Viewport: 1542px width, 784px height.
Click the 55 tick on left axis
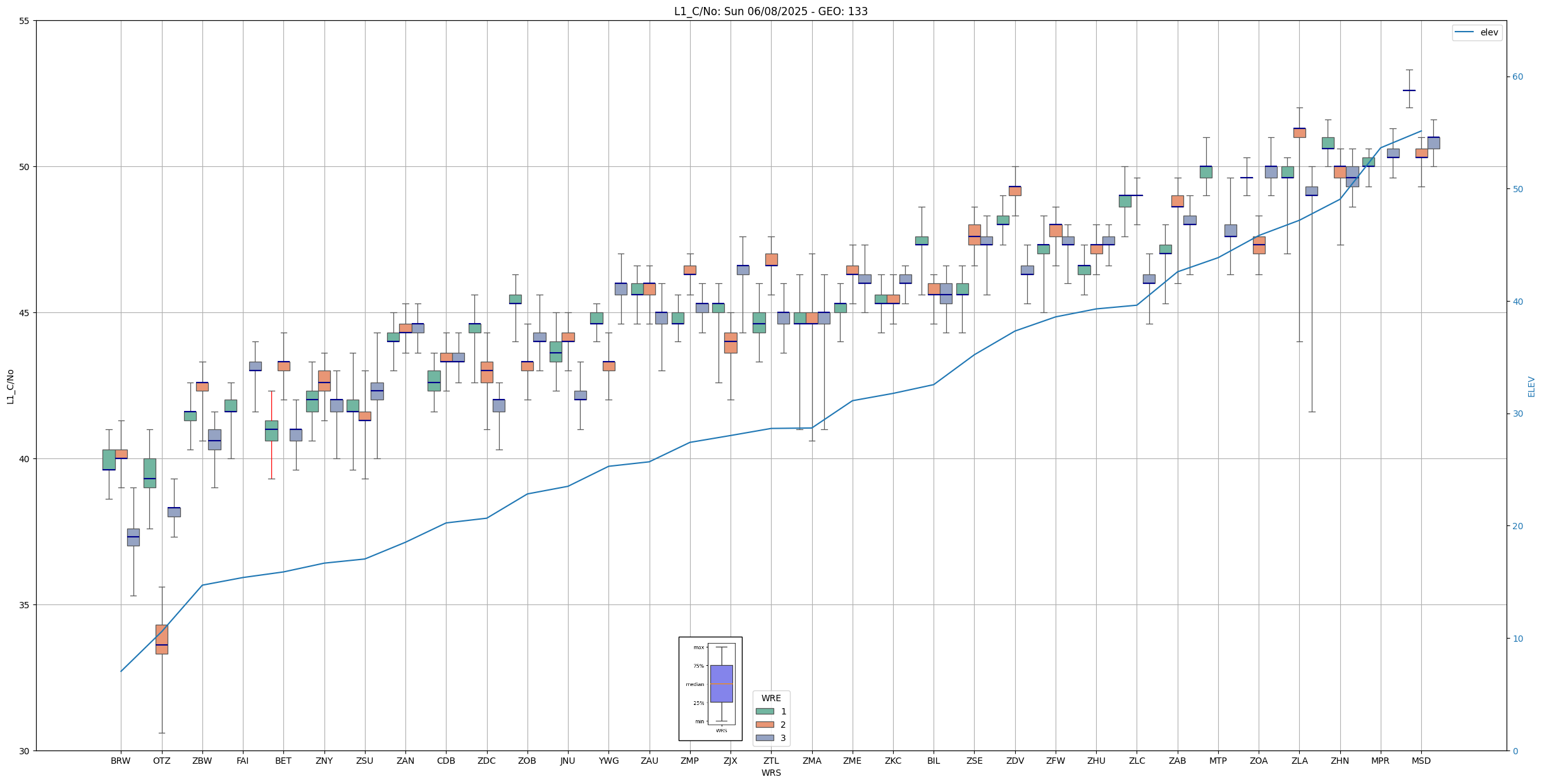(x=25, y=21)
